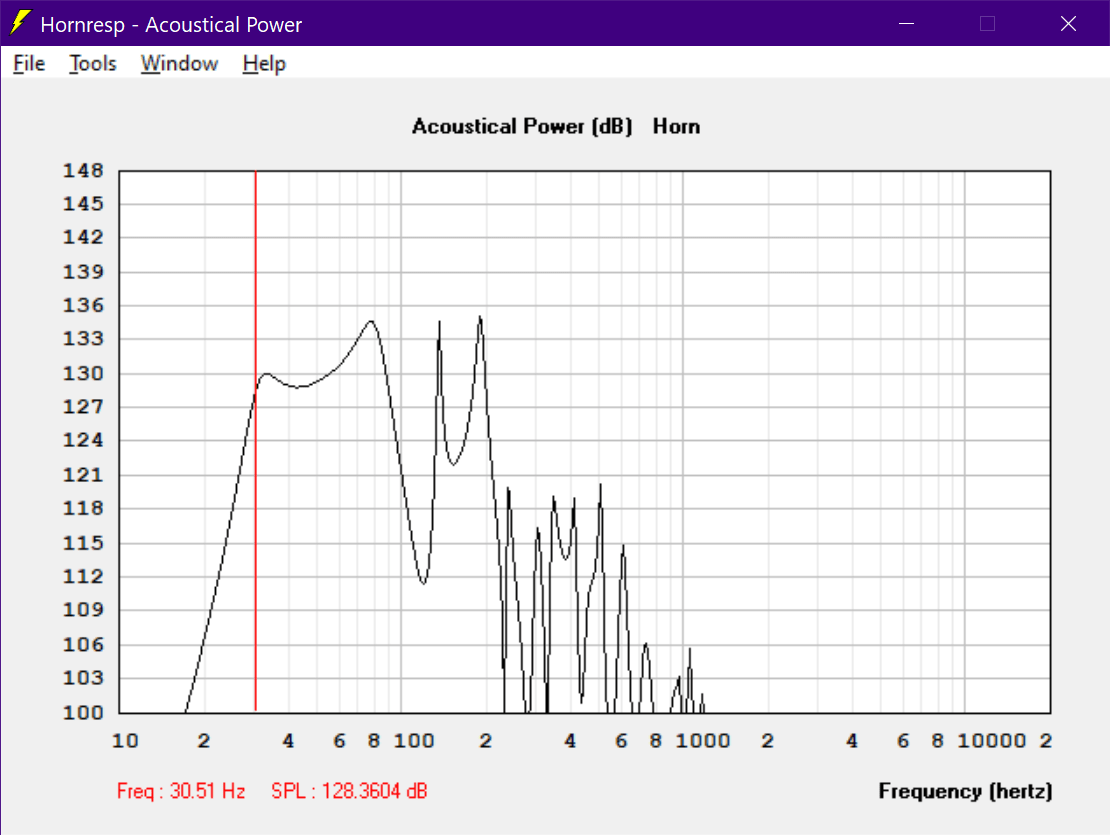Click the 10000 Hz axis label
The width and height of the screenshot is (1110, 835).
(x=991, y=741)
